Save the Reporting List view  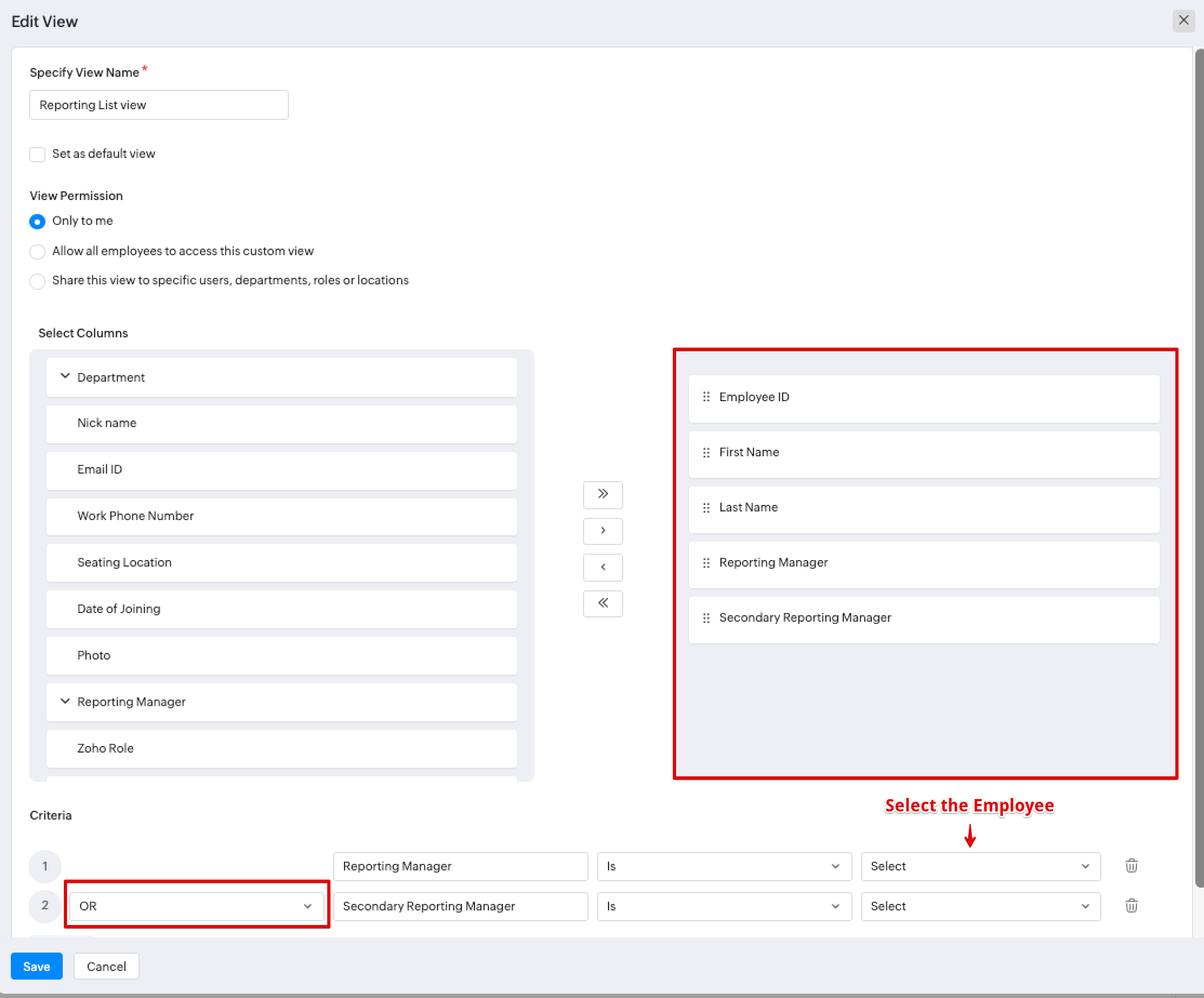(36, 966)
